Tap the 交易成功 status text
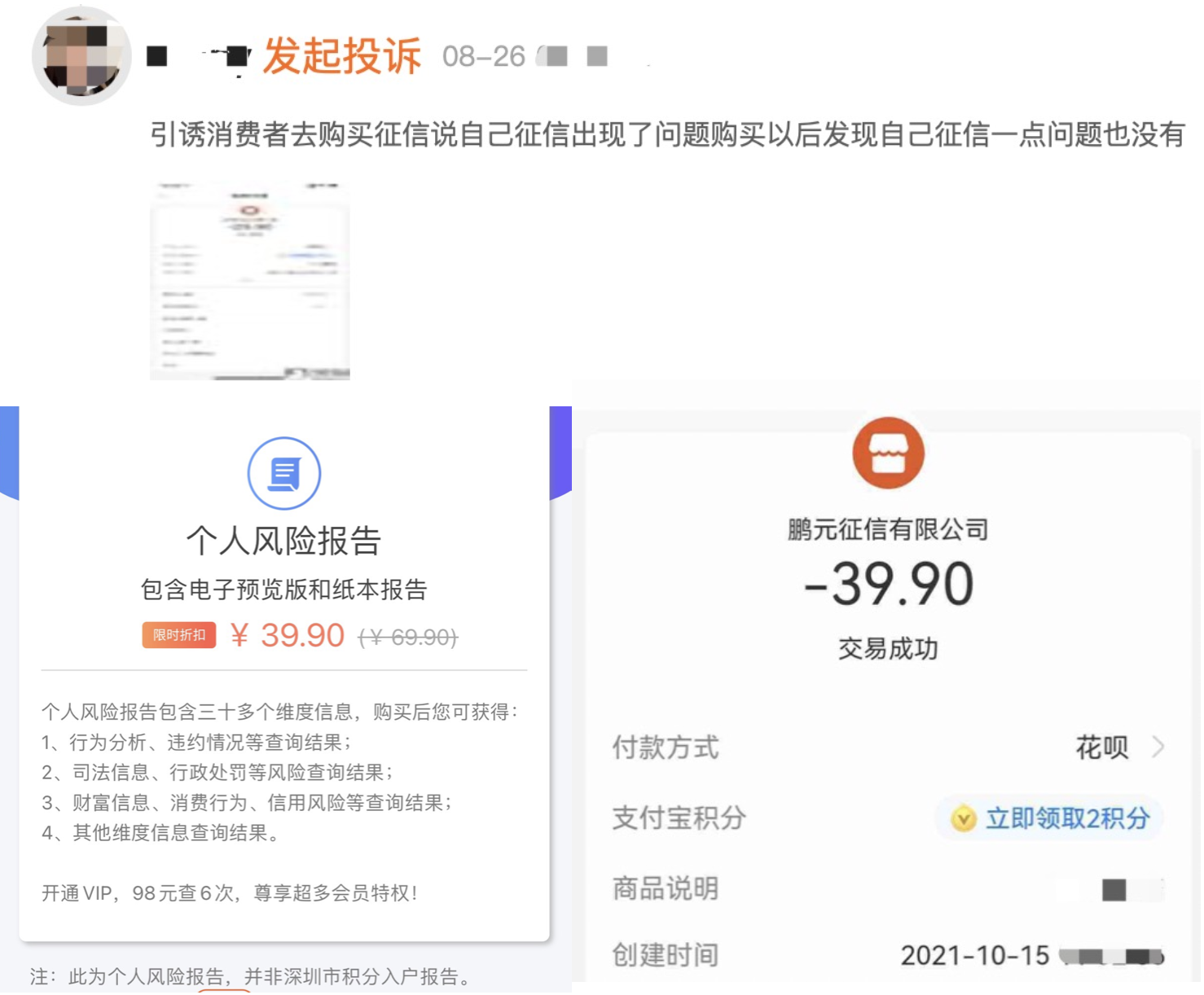 click(887, 649)
